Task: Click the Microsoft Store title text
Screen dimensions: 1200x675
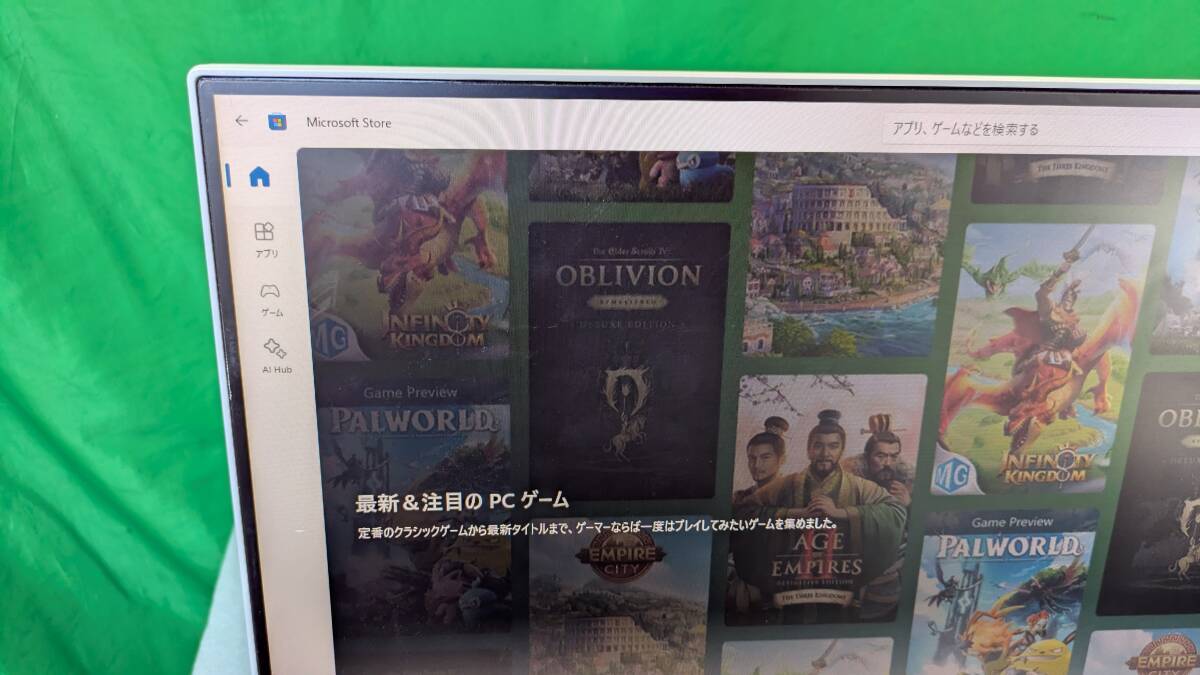Action: point(349,123)
